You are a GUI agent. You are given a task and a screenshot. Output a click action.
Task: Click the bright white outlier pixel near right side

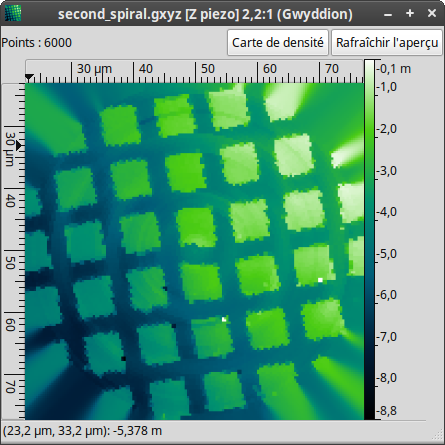[x=320, y=280]
